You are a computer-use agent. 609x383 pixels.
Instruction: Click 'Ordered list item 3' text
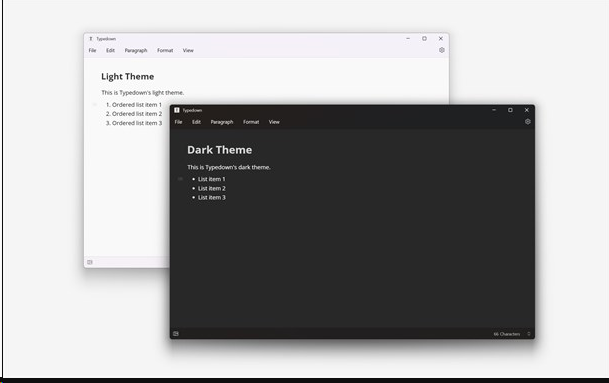pos(137,123)
